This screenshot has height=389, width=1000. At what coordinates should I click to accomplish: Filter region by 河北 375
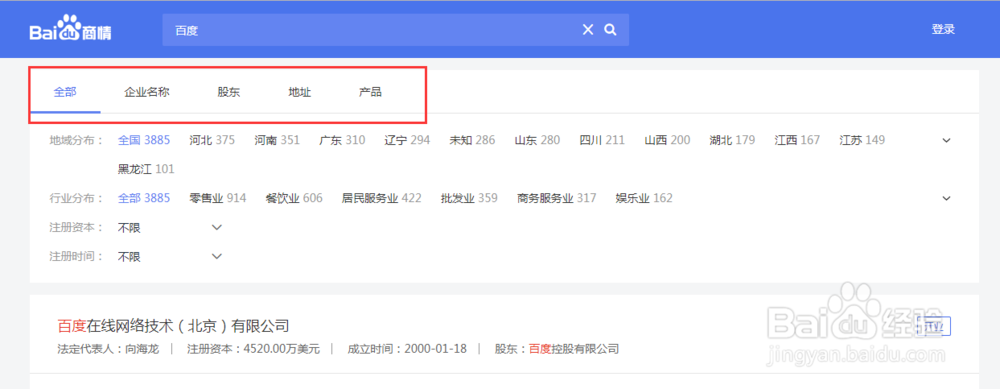[212, 140]
